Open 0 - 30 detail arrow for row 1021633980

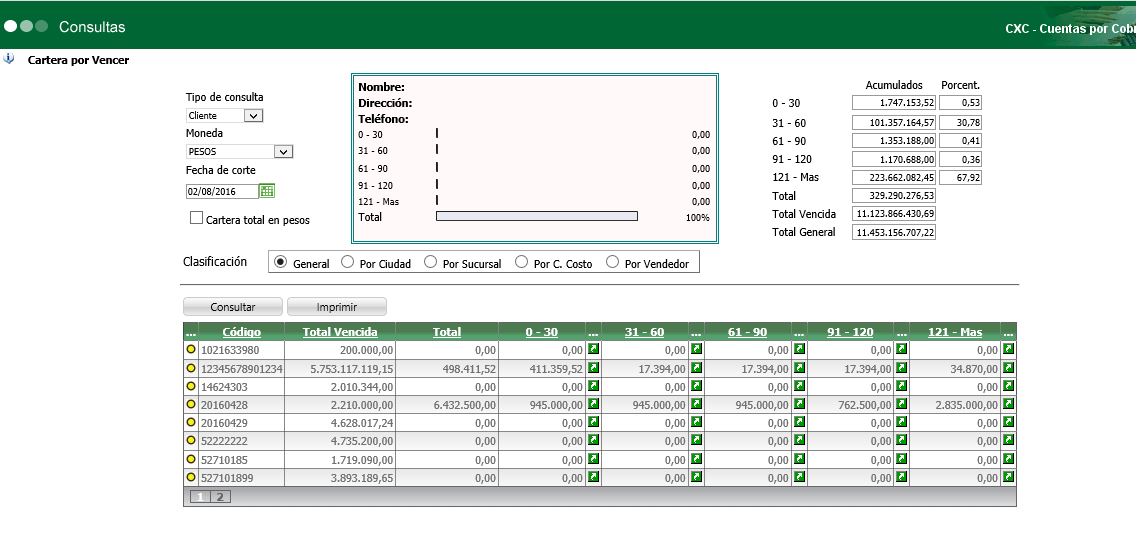coord(593,350)
